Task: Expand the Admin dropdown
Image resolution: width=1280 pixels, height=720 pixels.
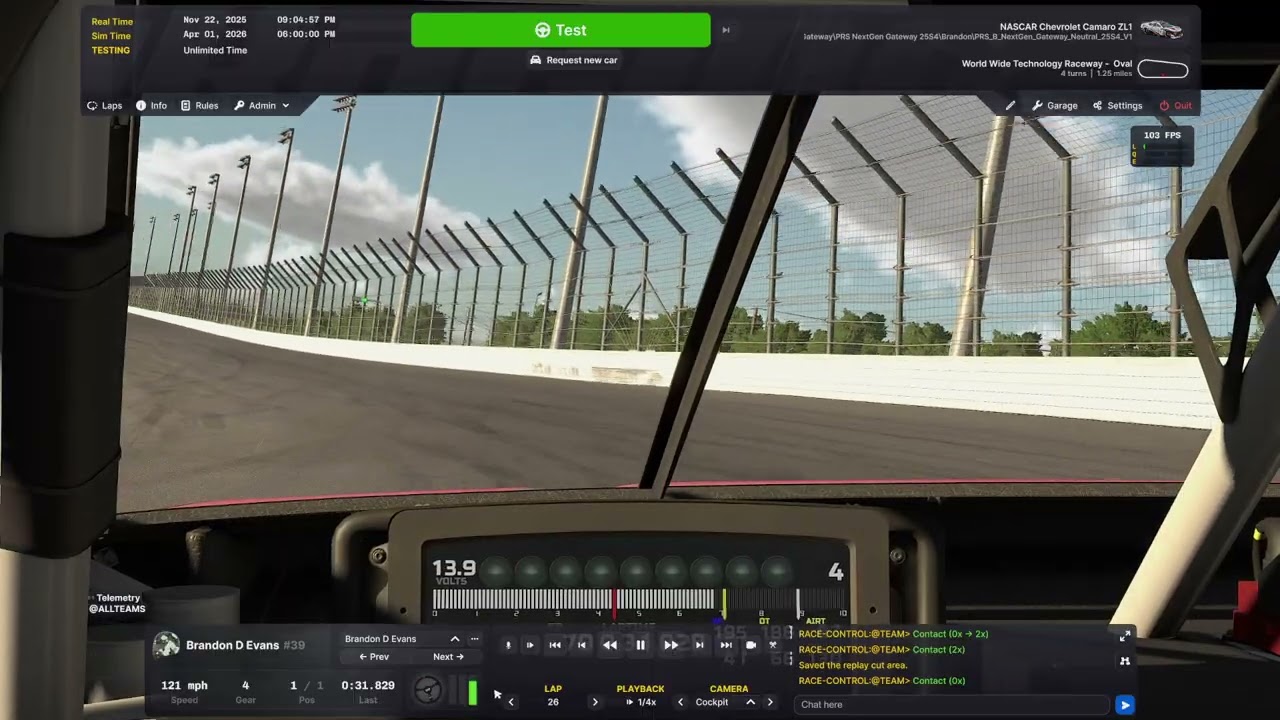Action: (x=262, y=105)
